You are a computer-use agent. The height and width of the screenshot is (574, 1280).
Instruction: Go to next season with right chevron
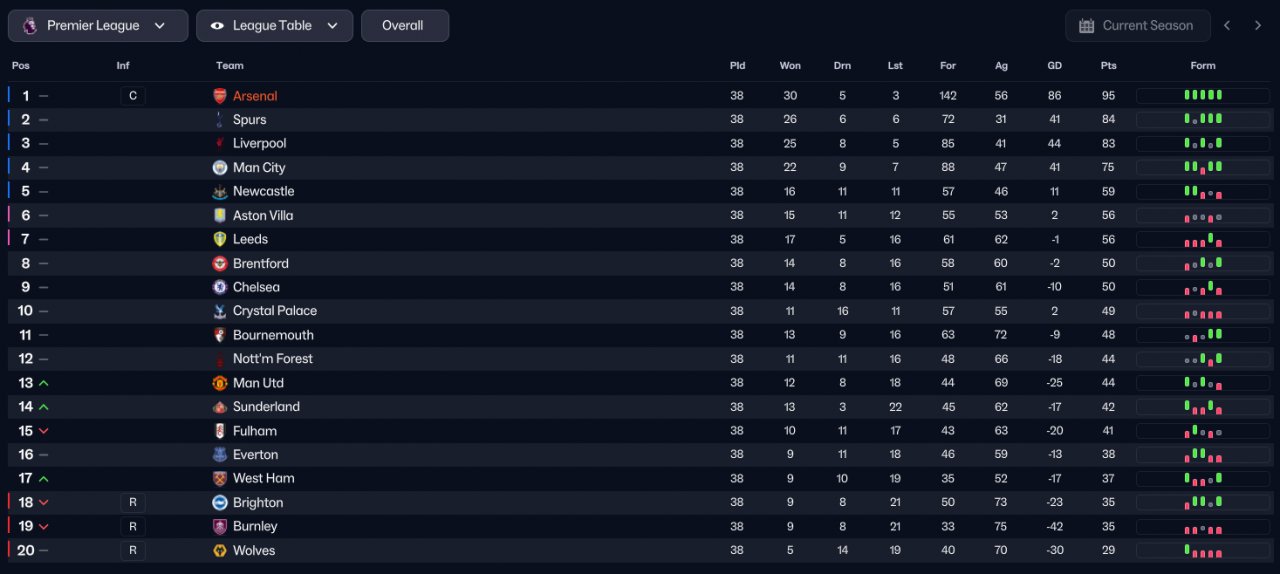(x=1258, y=26)
